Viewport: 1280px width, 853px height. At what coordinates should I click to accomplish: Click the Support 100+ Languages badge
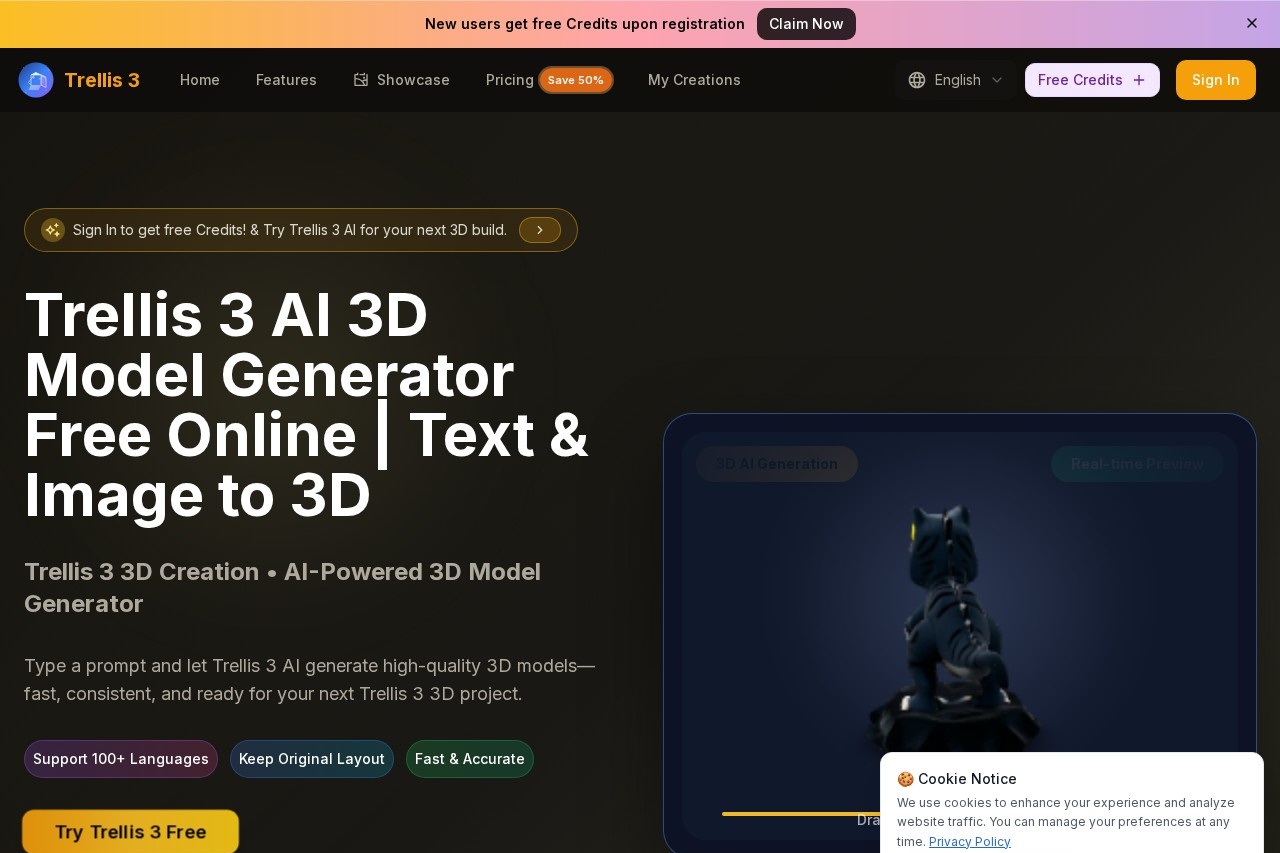(x=121, y=759)
